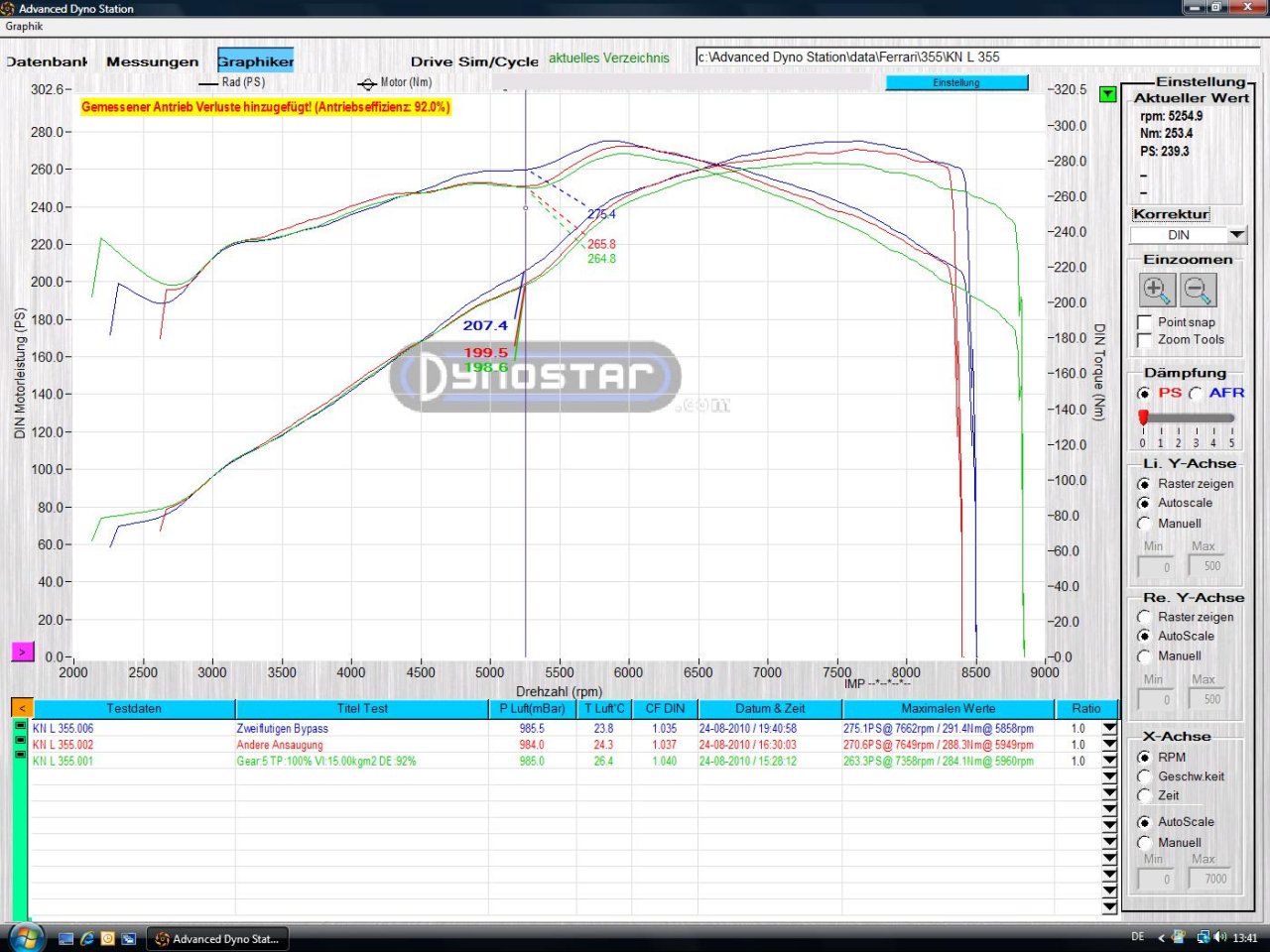
Task: Click the Dämpfung slider handle
Action: 1143,417
